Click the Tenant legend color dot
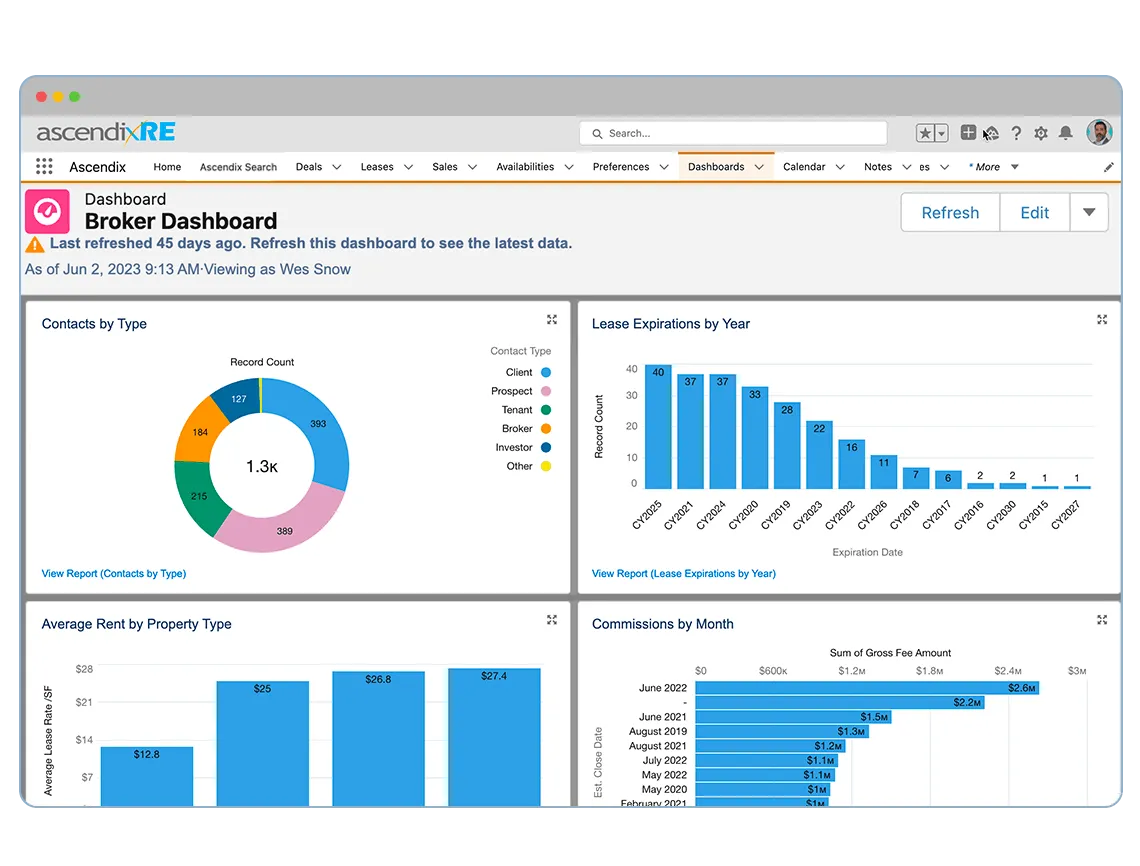The width and height of the screenshot is (1140, 866). [546, 410]
